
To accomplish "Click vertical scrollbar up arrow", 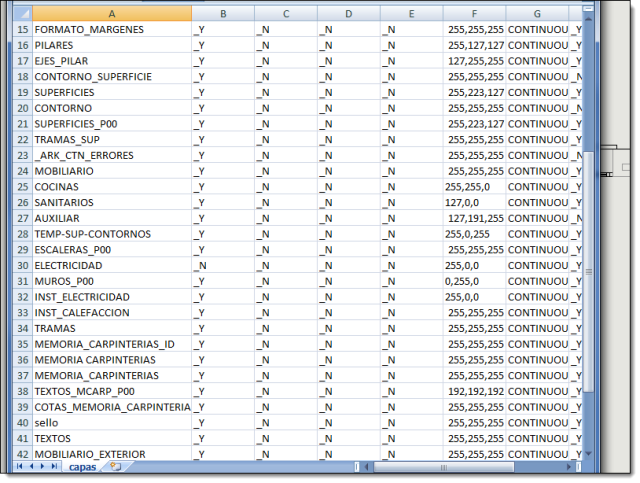I will tap(588, 19).
